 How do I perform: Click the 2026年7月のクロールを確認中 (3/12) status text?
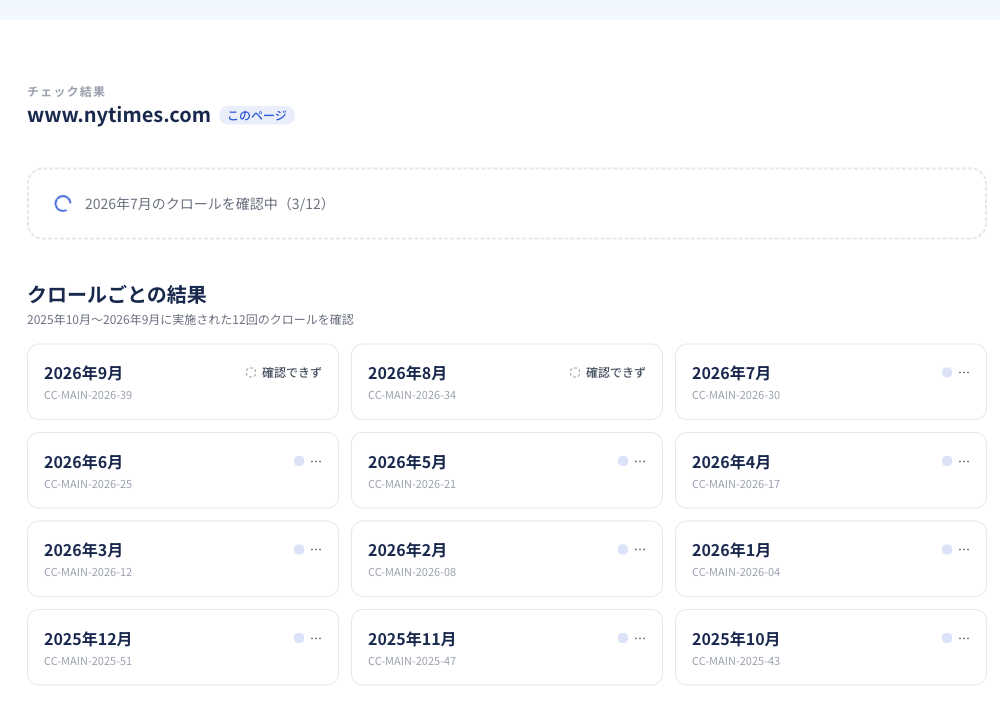pyautogui.click(x=206, y=204)
